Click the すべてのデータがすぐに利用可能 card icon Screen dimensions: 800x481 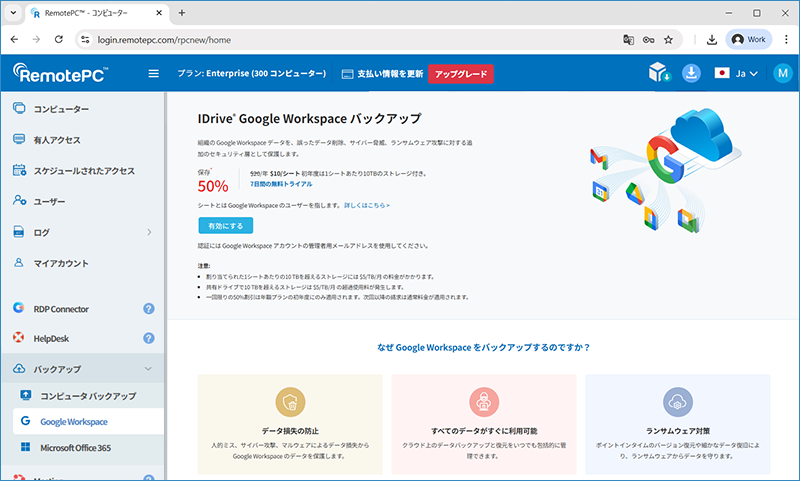484,402
